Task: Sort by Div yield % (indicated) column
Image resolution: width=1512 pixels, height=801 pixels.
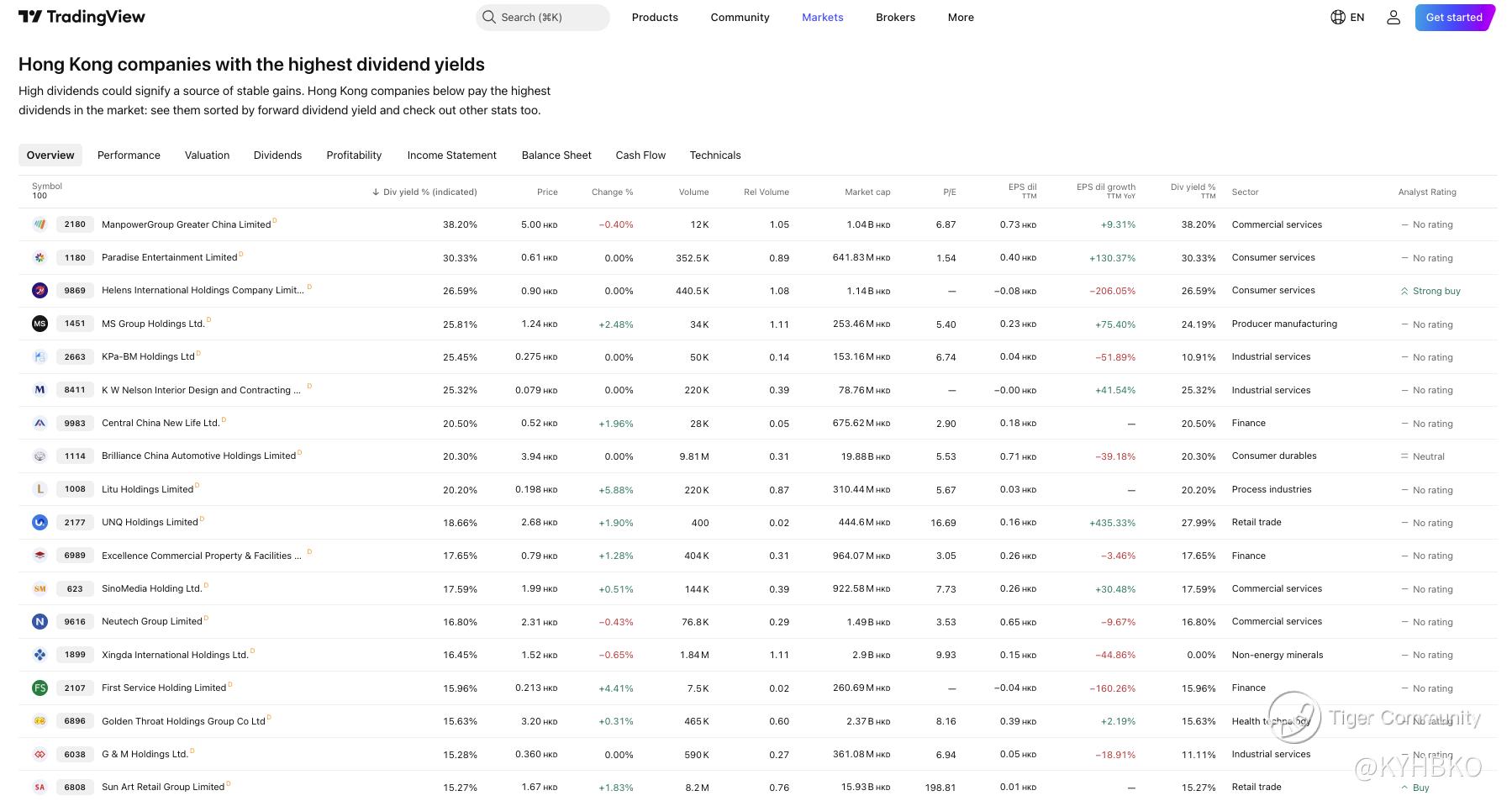Action: (424, 192)
